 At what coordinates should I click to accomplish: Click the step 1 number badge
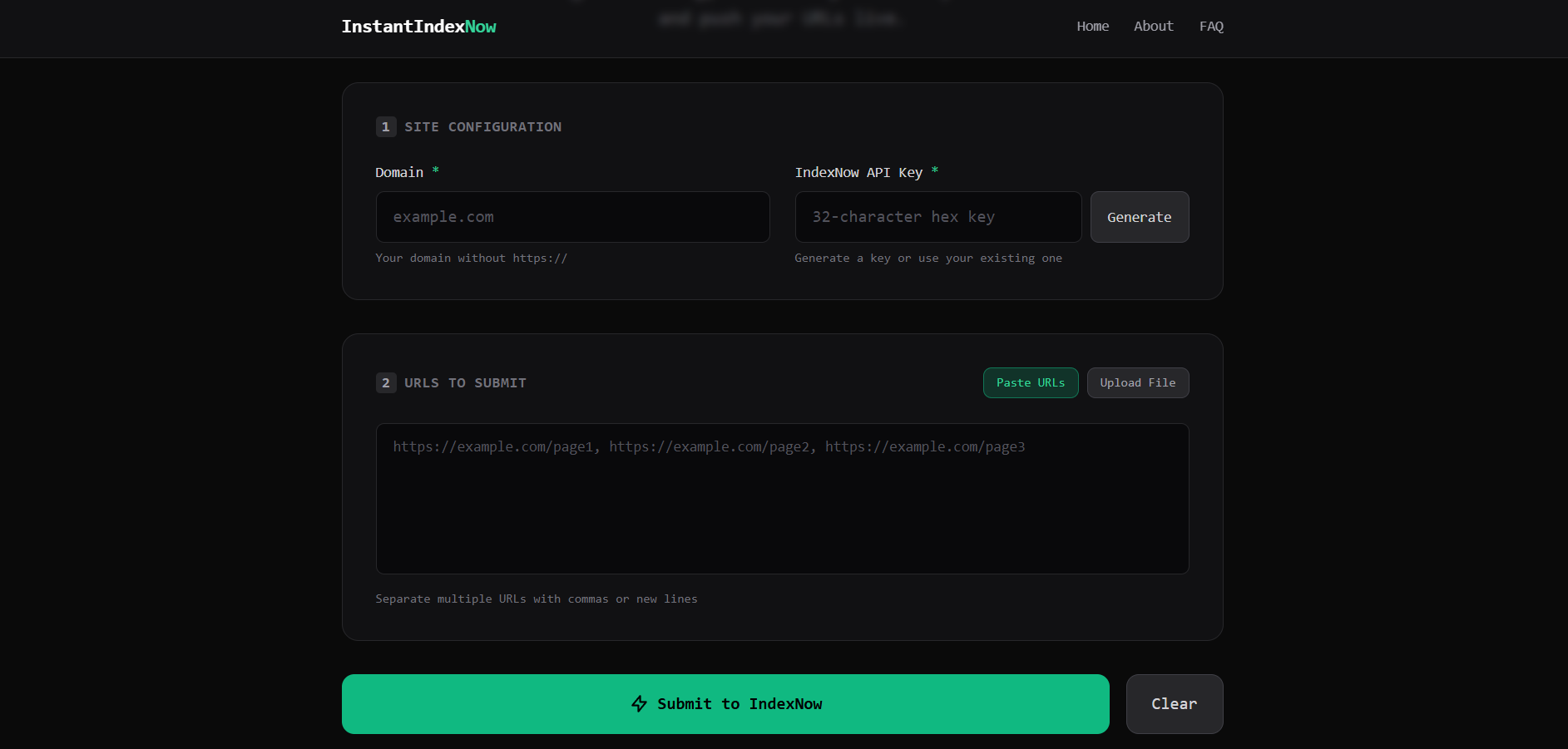click(x=386, y=127)
